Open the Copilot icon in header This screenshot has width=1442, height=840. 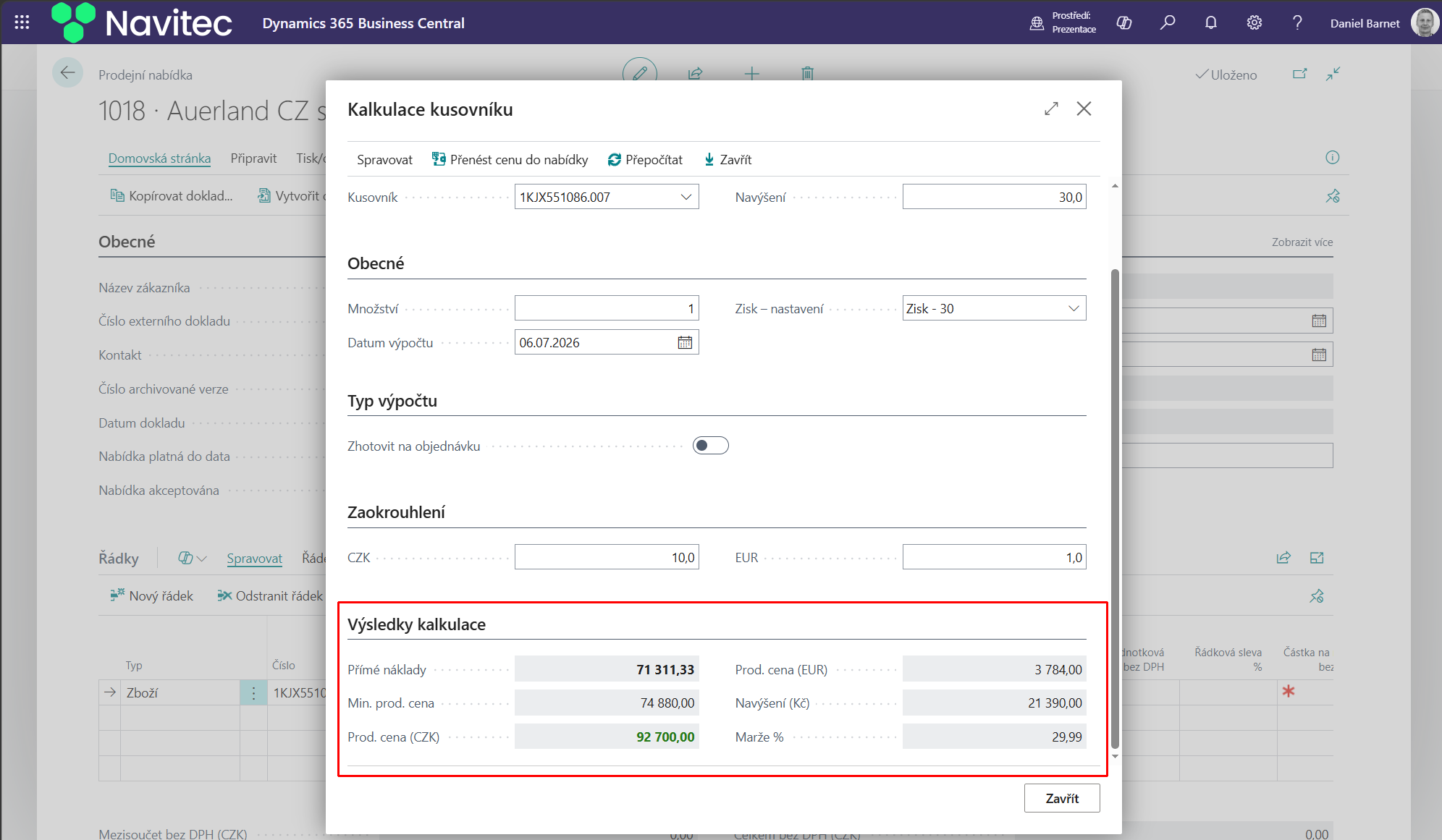pyautogui.click(x=1124, y=22)
